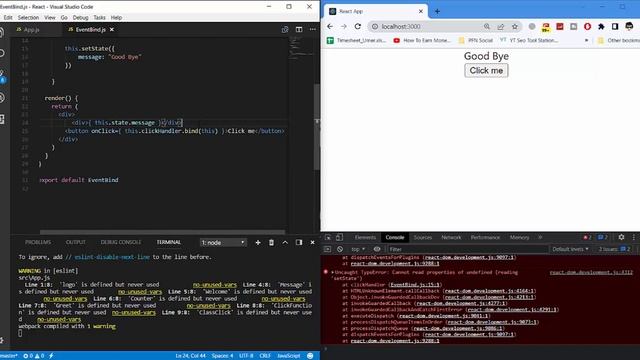Screen dimensions: 640x360
Task: Kill terminal using the trash icon
Action: coord(271,242)
